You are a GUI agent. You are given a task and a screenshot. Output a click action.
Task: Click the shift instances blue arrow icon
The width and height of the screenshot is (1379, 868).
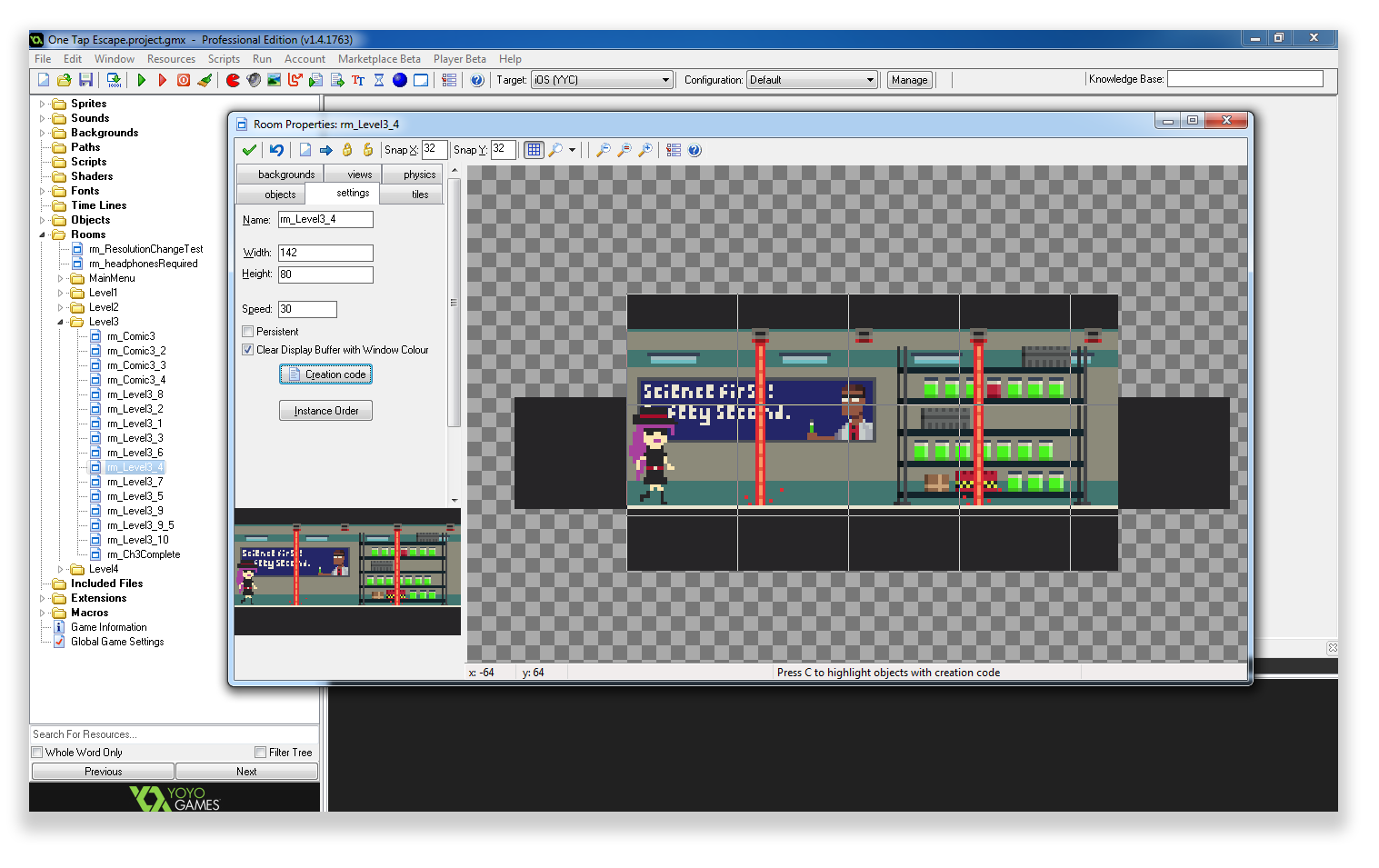coord(325,150)
